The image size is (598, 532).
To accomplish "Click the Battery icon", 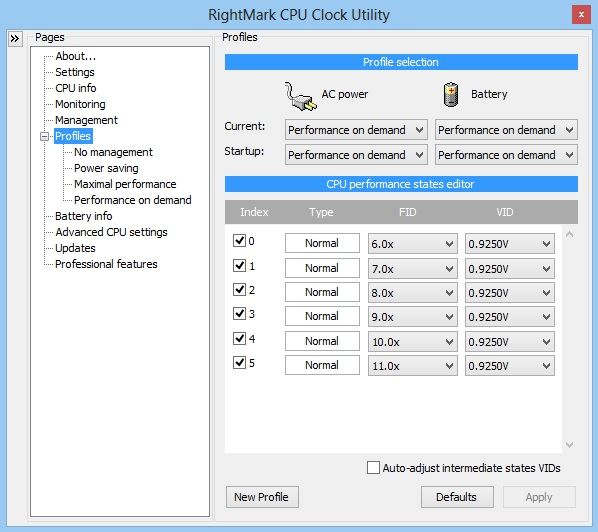I will pyautogui.click(x=451, y=95).
